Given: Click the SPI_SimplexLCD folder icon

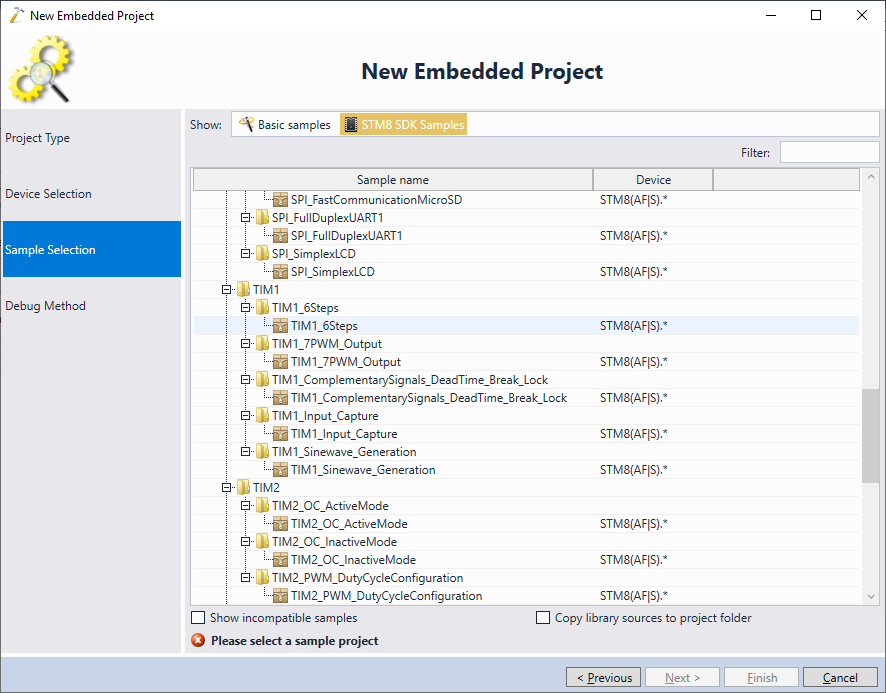Looking at the screenshot, I should pyautogui.click(x=262, y=254).
